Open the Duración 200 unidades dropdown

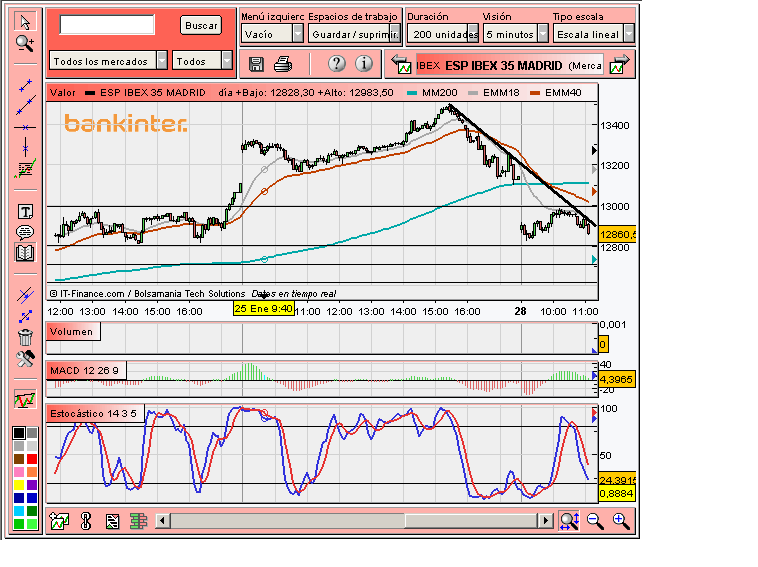(x=473, y=34)
